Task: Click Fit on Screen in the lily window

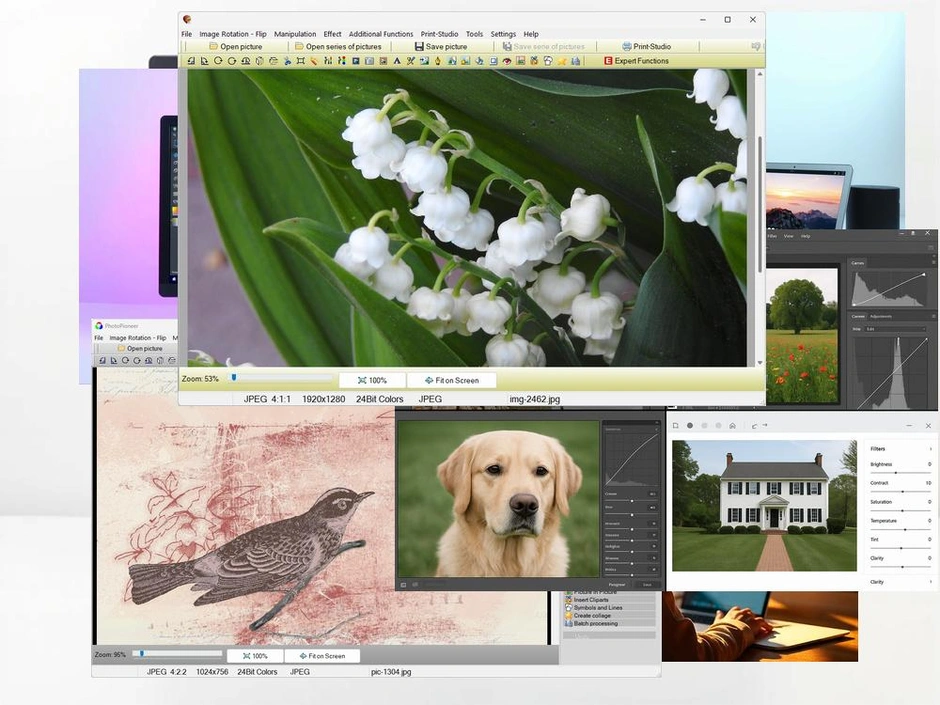Action: (x=452, y=380)
